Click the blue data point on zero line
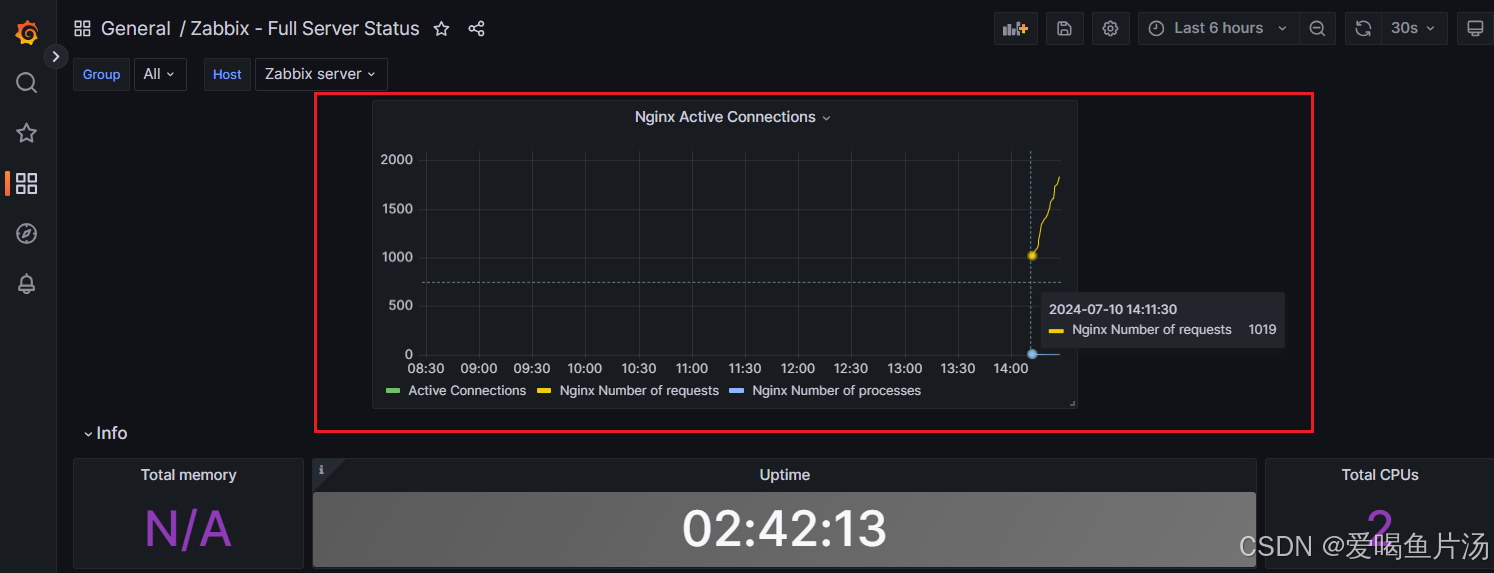1494x573 pixels. pyautogui.click(x=1032, y=354)
